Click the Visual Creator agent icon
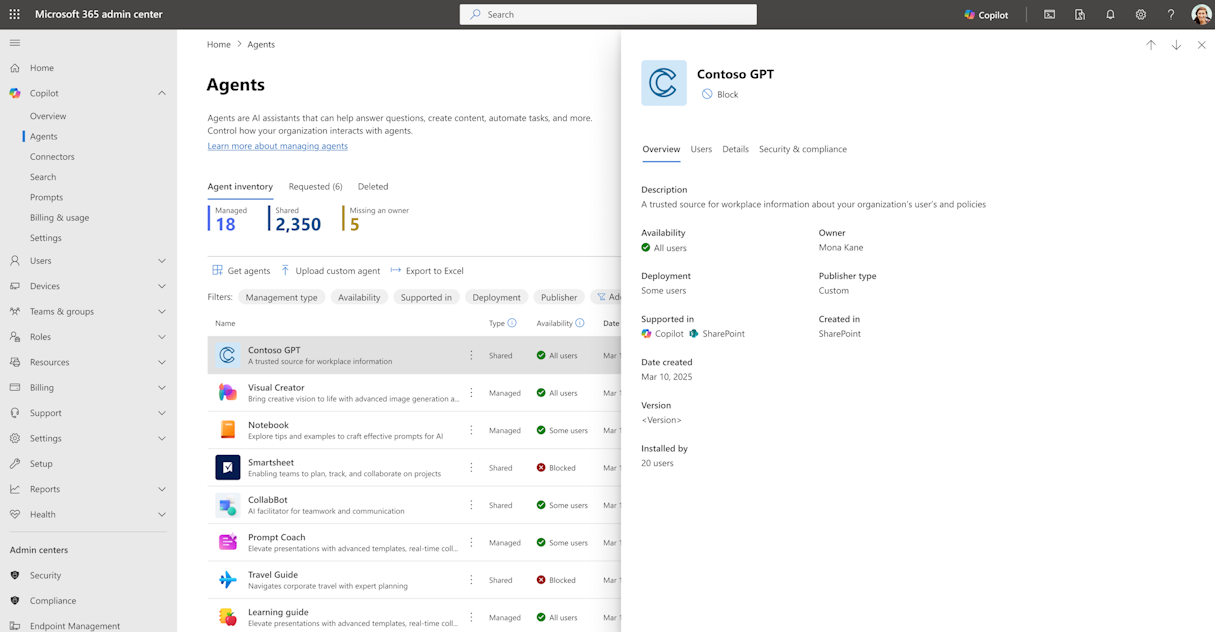This screenshot has width=1215, height=632. point(228,393)
